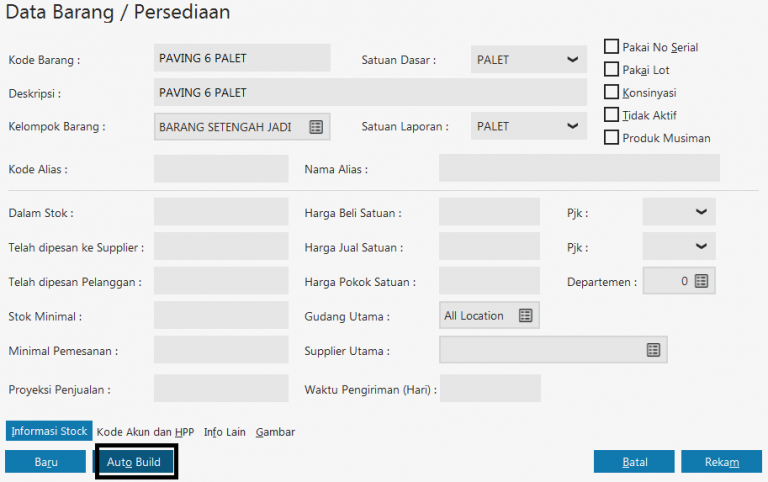Enable the Produk Musiman checkbox
768x482 pixels.
click(x=611, y=138)
